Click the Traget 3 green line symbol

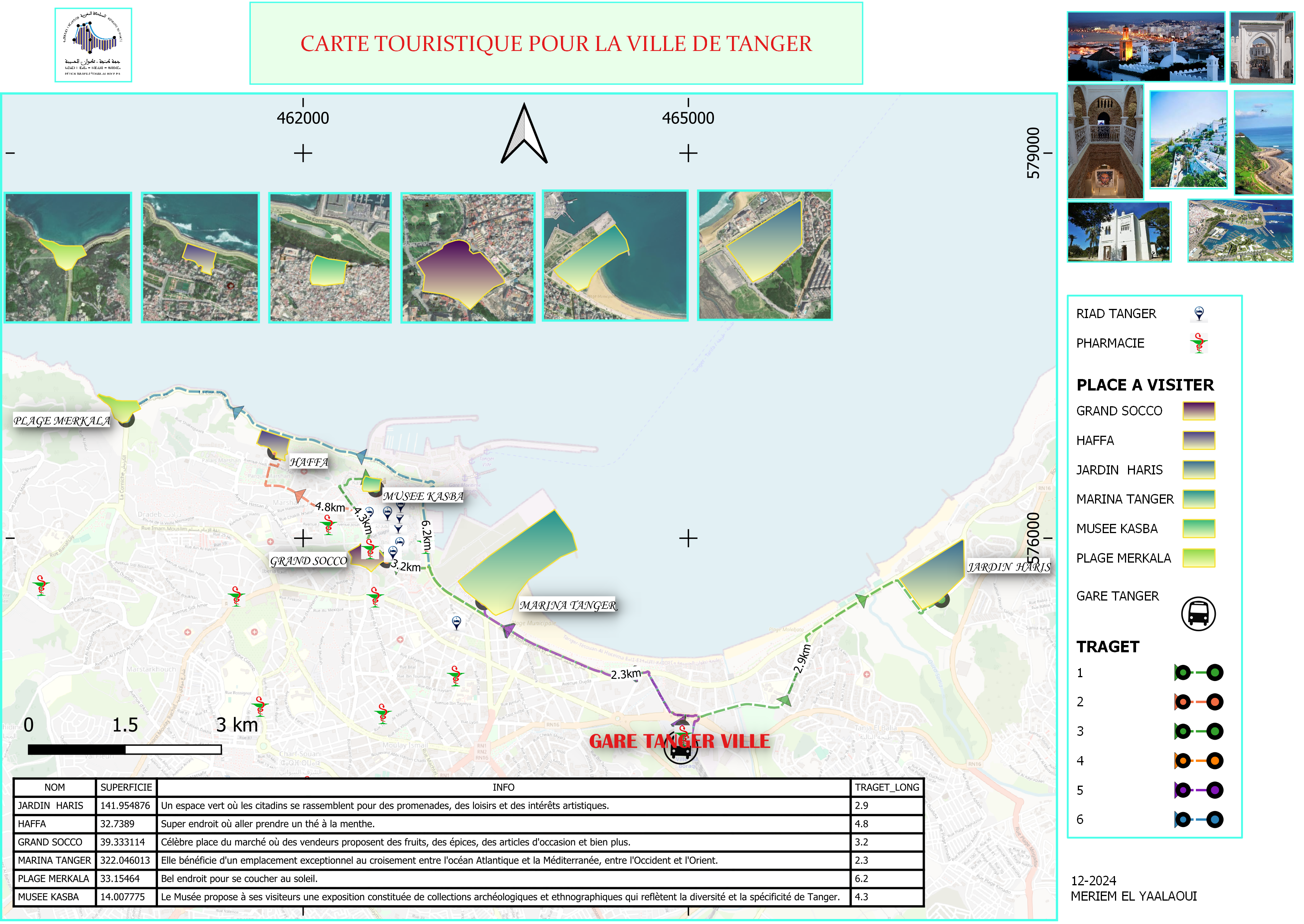1199,732
